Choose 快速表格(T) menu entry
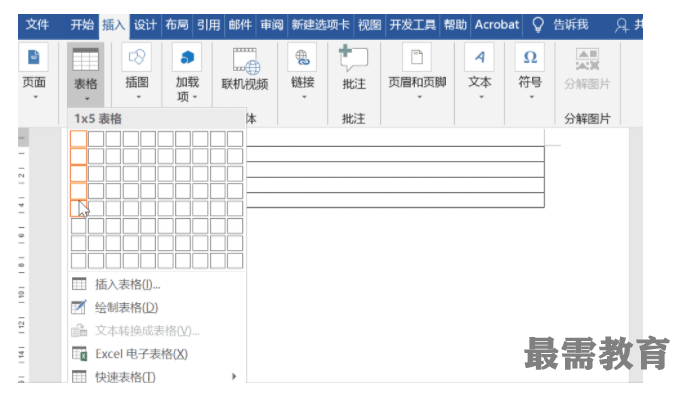676x393 pixels. [157, 376]
